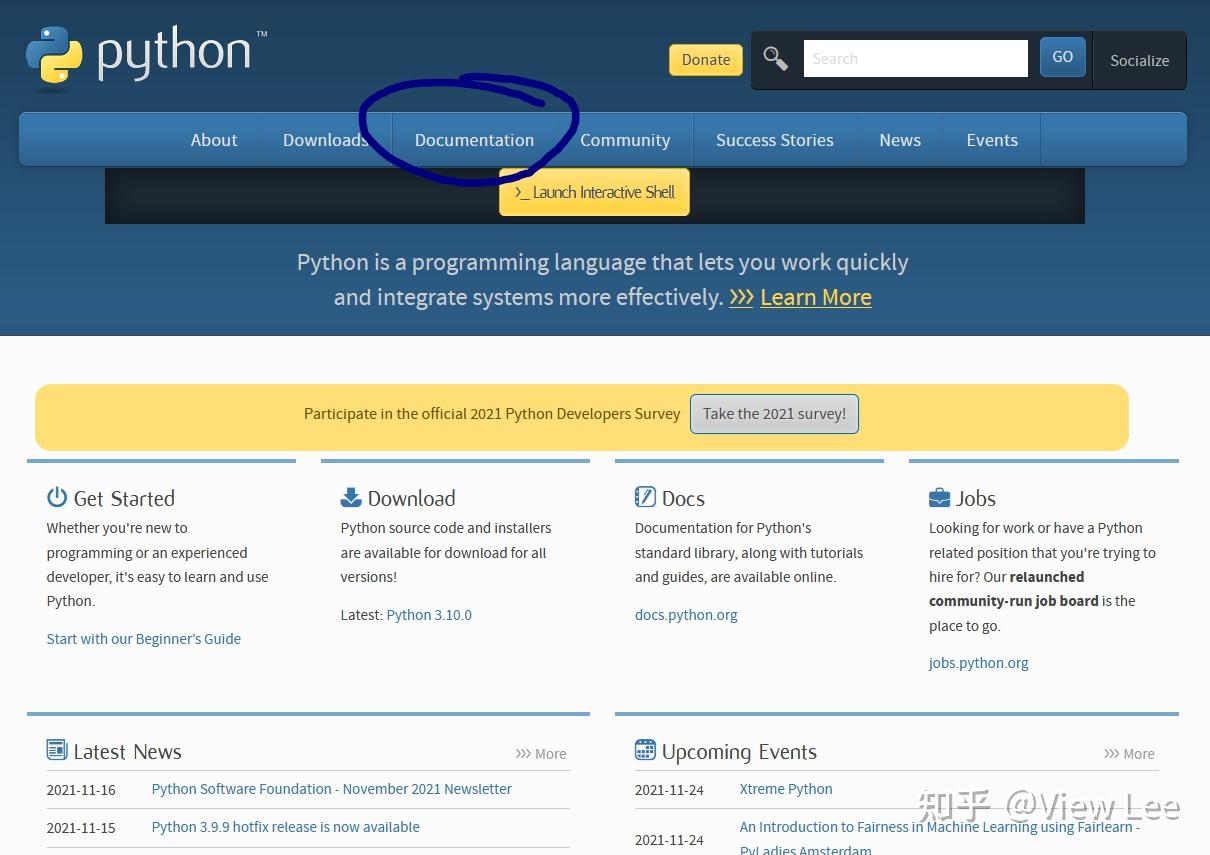Click the Donate button
1210x855 pixels.
[x=705, y=60]
